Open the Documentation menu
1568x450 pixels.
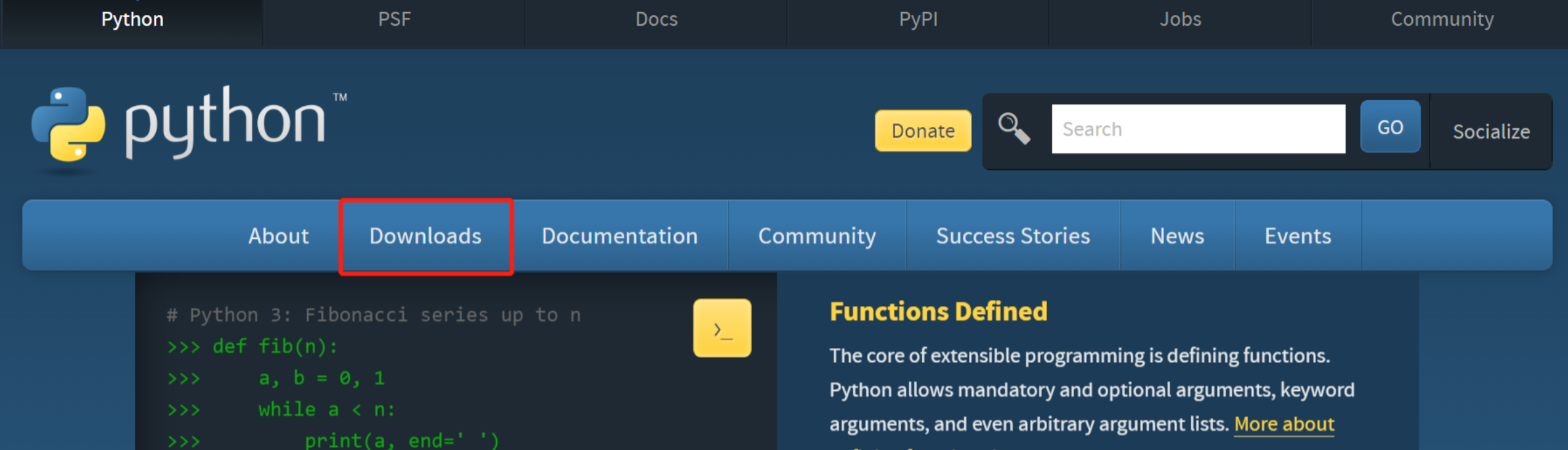point(620,236)
